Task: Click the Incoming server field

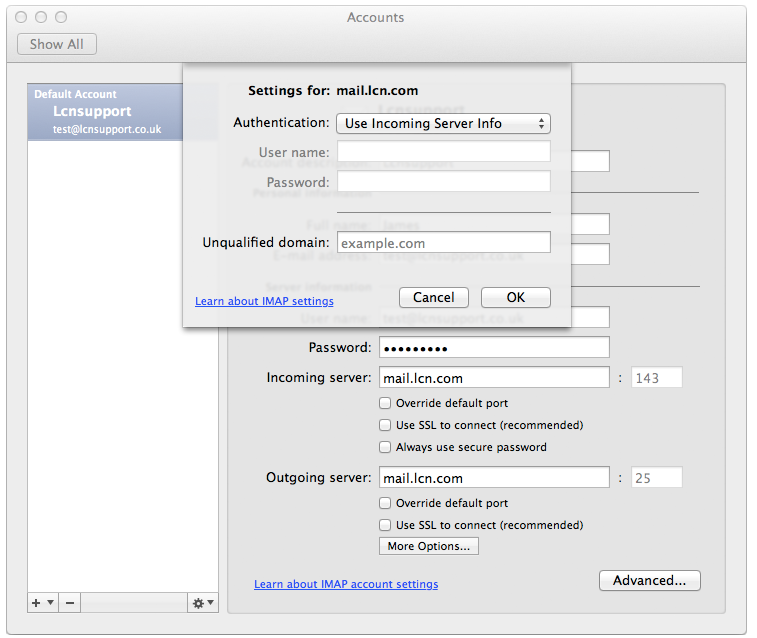Action: [494, 377]
